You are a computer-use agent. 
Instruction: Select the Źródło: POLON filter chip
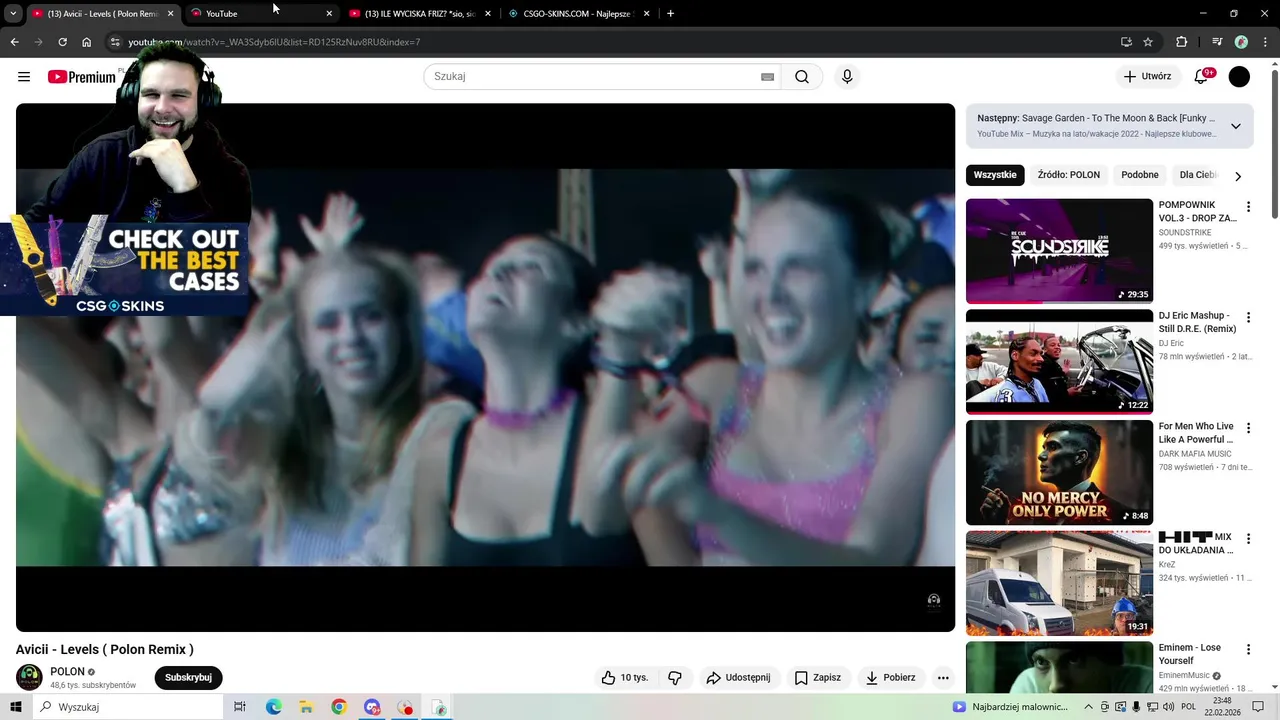tap(1069, 175)
